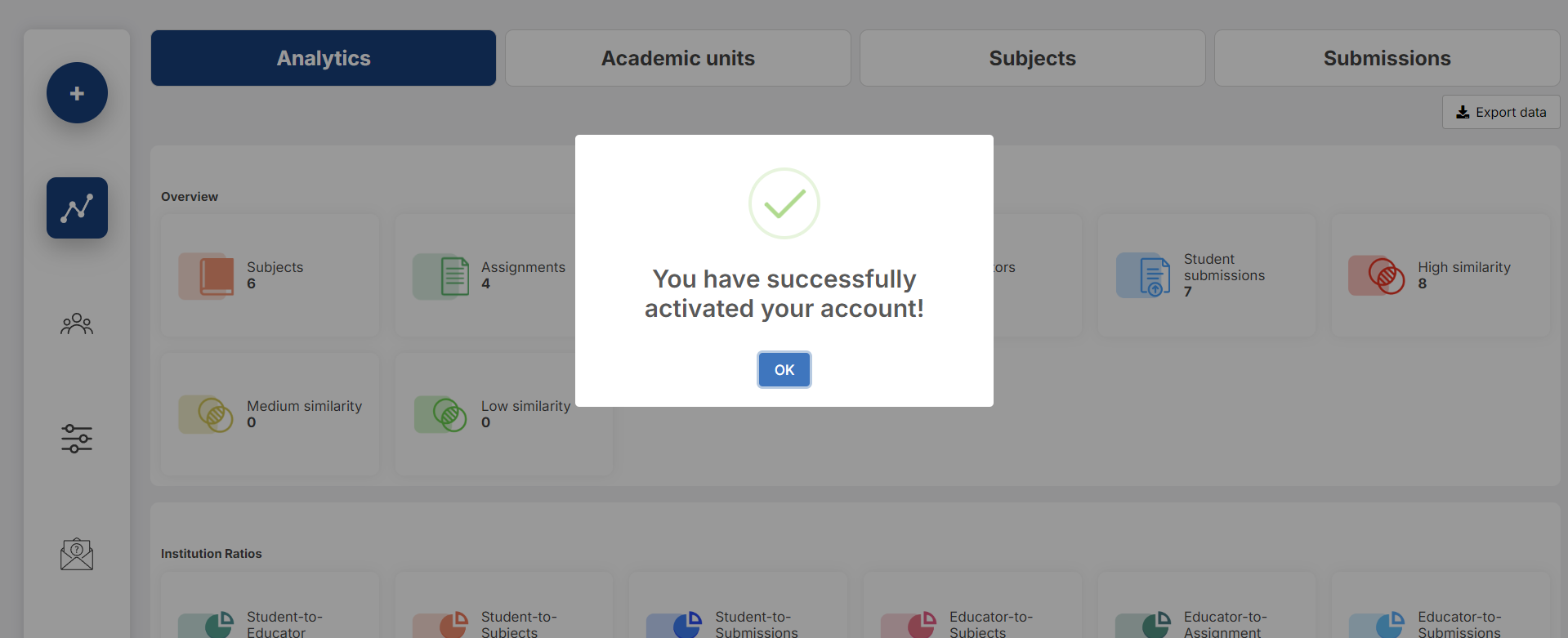Screen dimensions: 1568x638
Task: Open the users group icon in sidebar
Action: pos(77,324)
